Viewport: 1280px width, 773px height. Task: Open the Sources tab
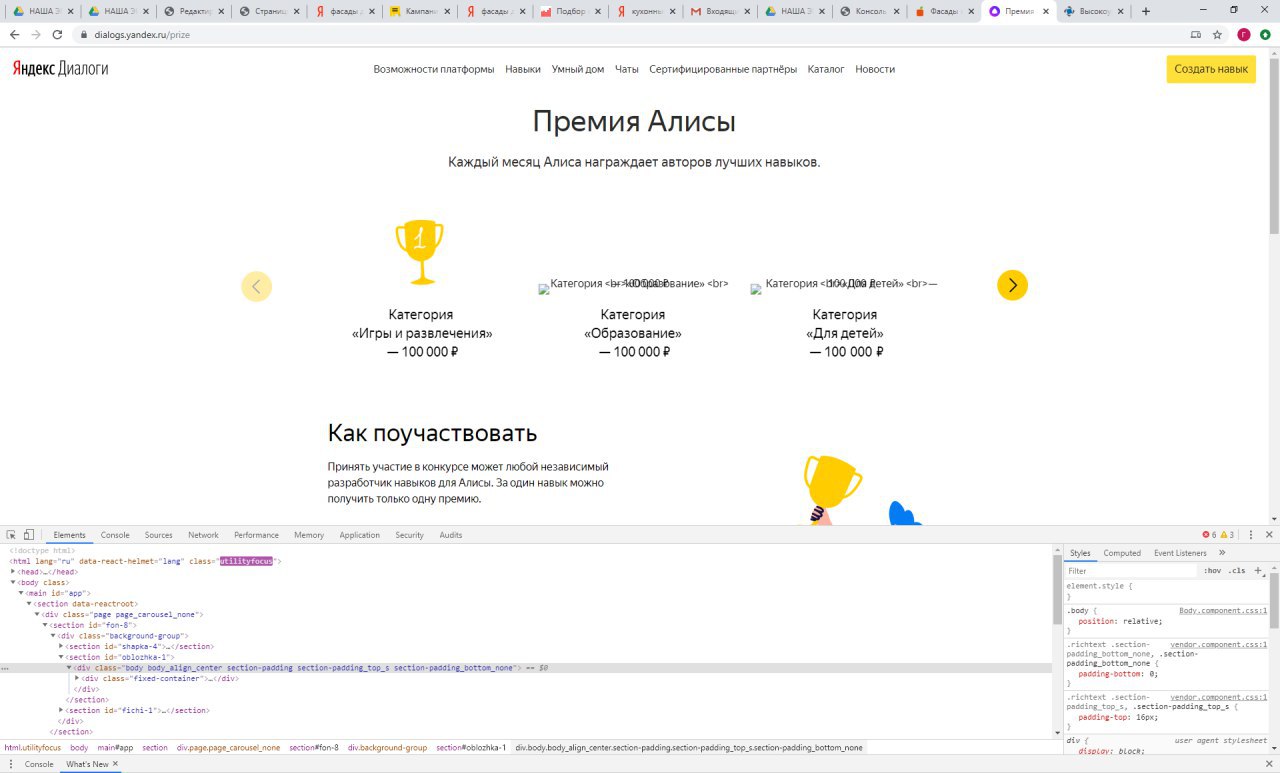point(159,535)
